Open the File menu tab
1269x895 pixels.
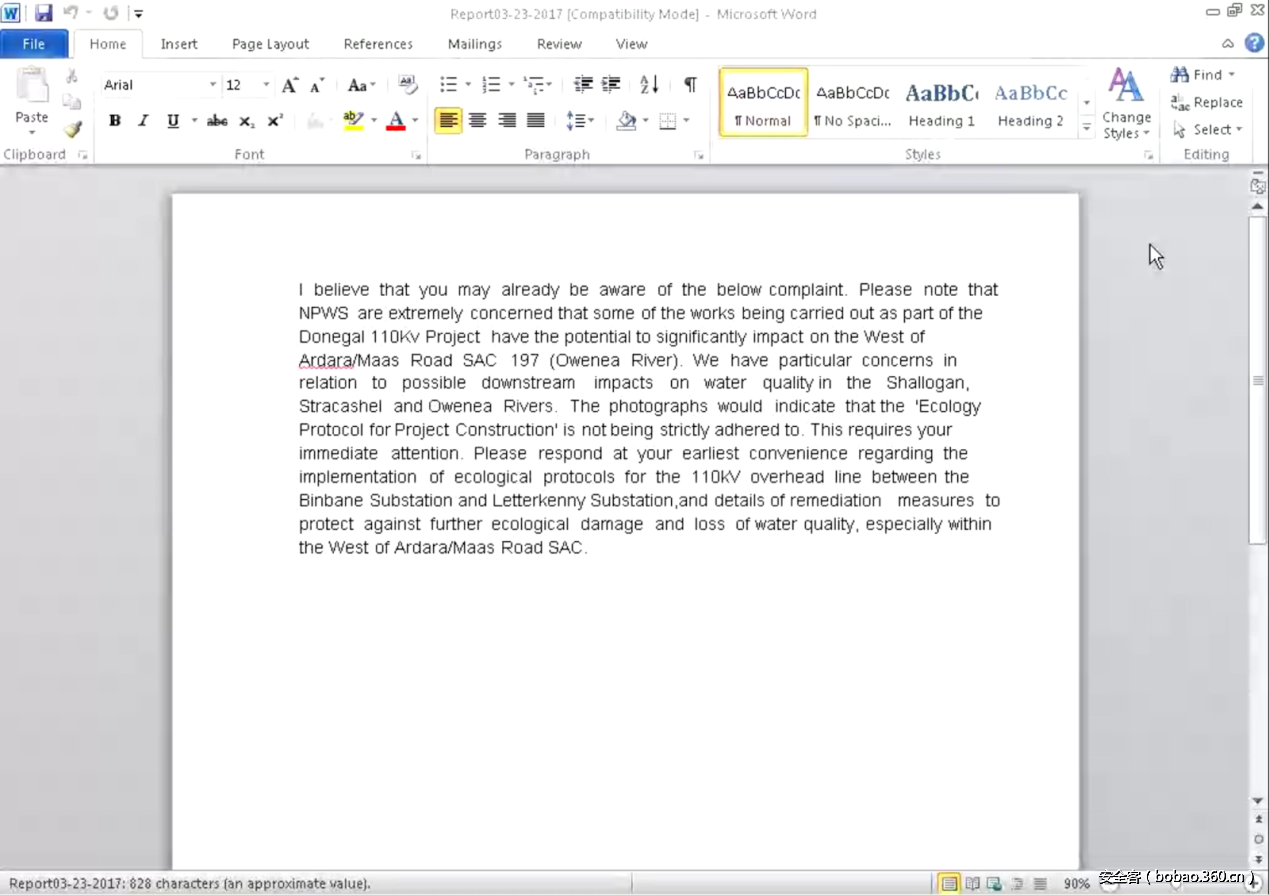pos(34,44)
